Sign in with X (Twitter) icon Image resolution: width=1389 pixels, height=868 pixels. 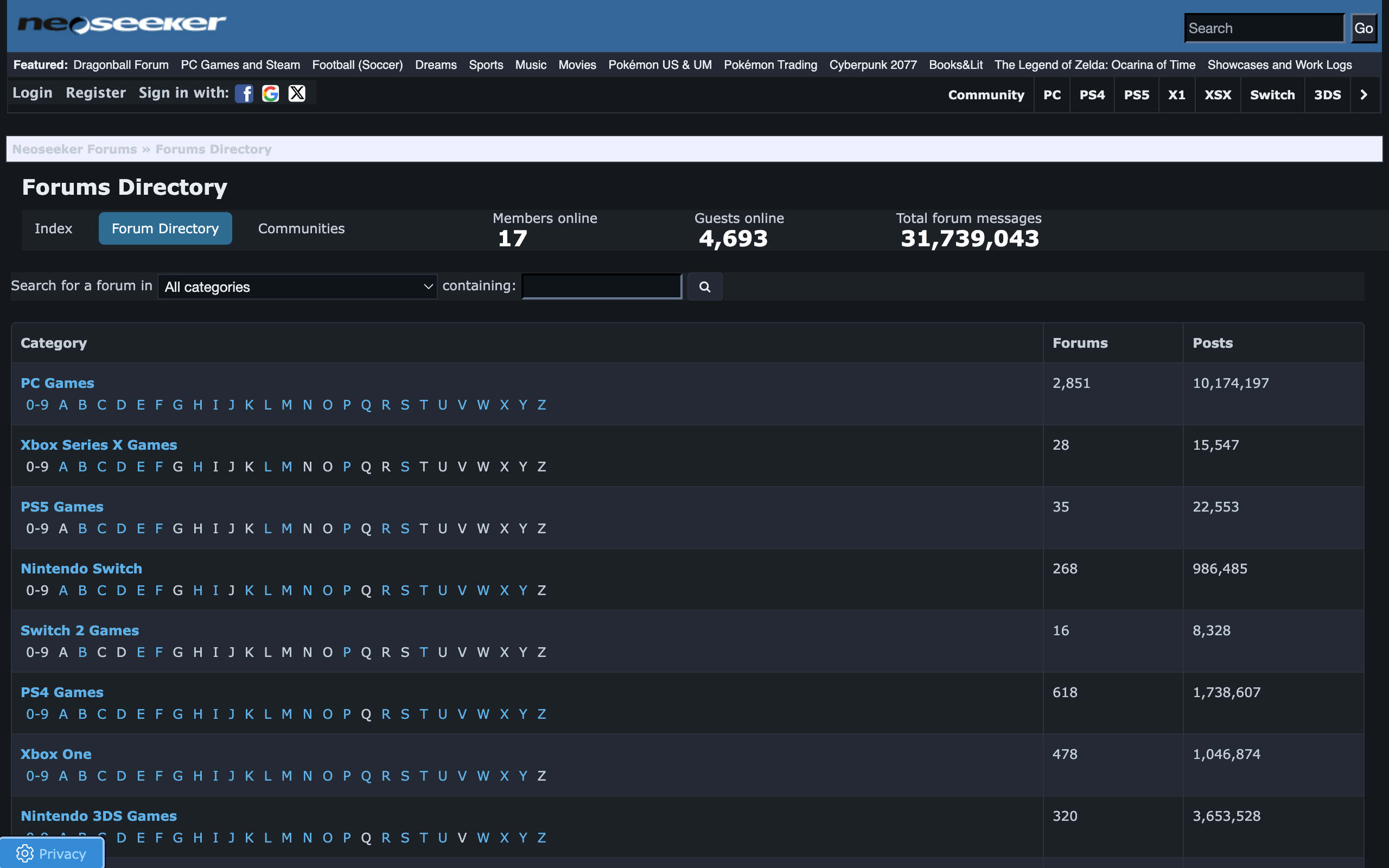297,93
